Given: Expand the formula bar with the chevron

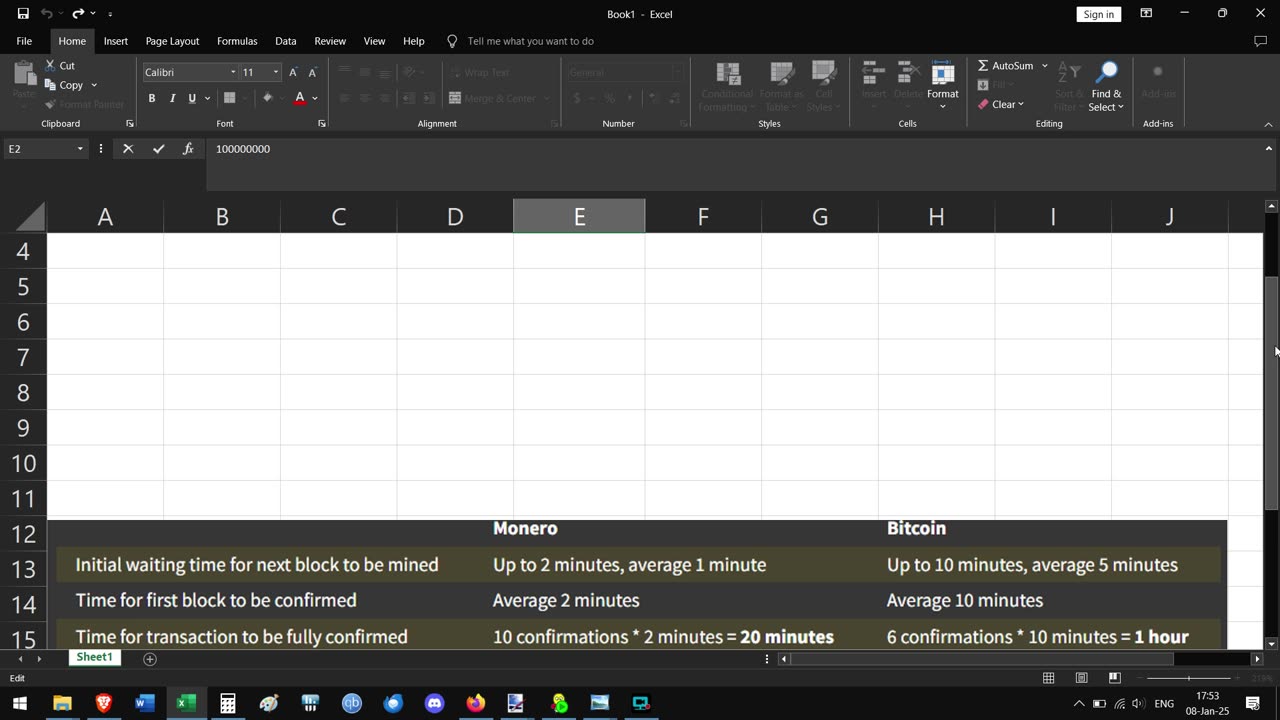Looking at the screenshot, I should 1269,148.
